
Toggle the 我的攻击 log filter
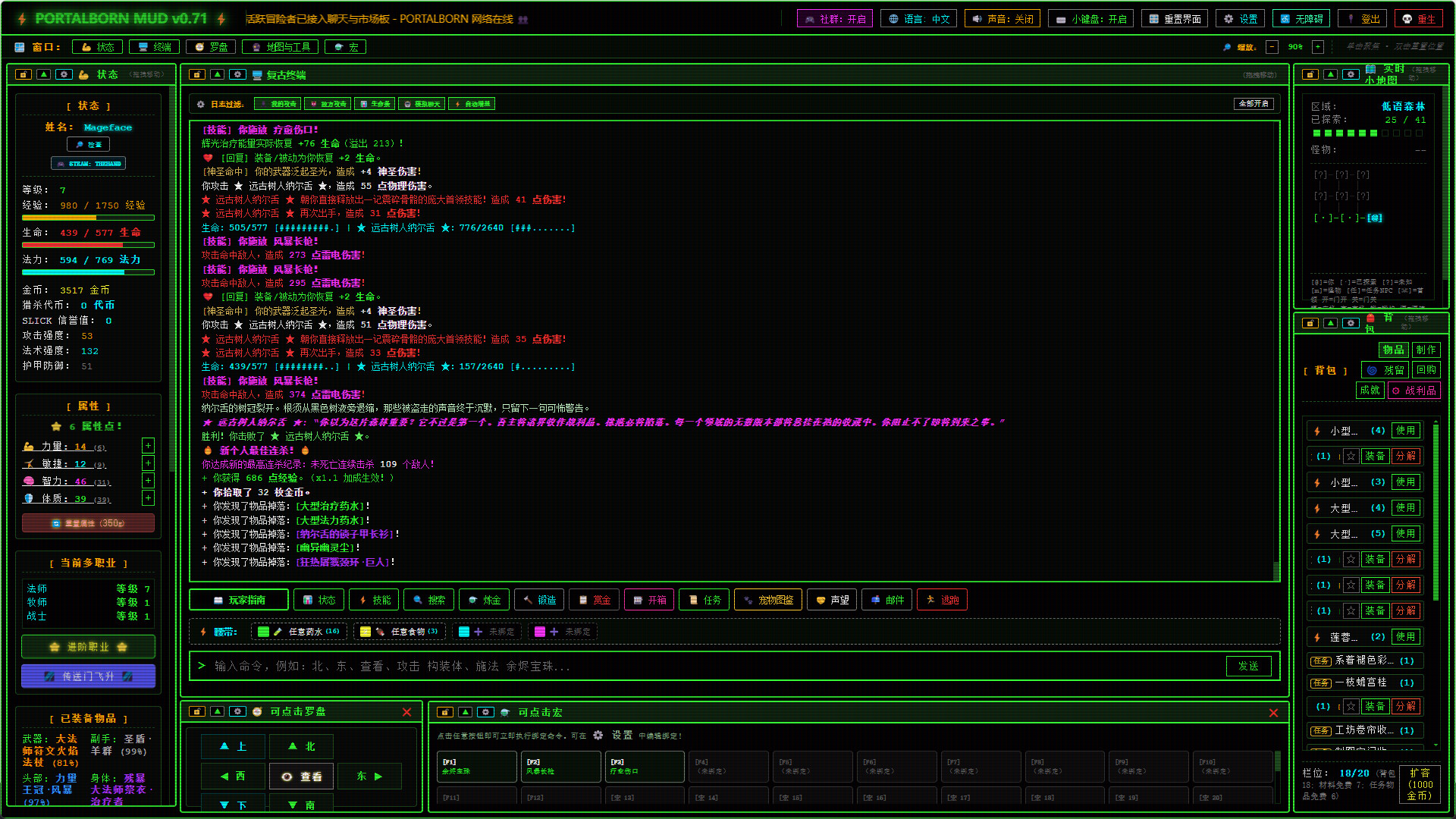click(278, 104)
